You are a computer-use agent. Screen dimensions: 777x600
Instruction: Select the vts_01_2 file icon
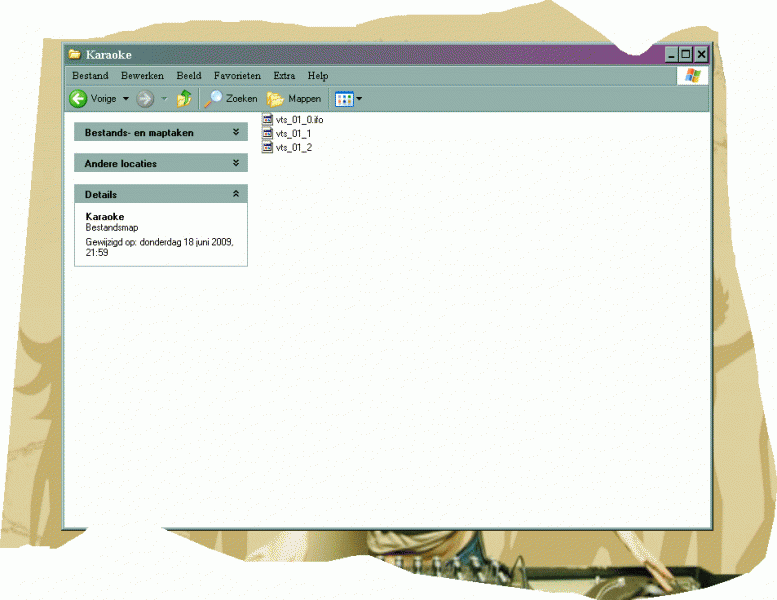[268, 147]
